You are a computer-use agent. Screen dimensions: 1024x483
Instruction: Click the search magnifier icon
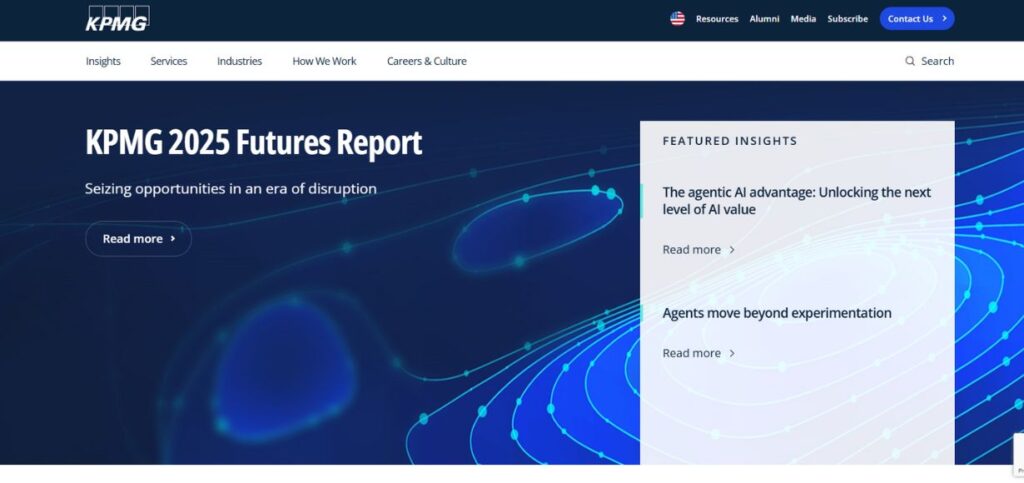tap(910, 61)
